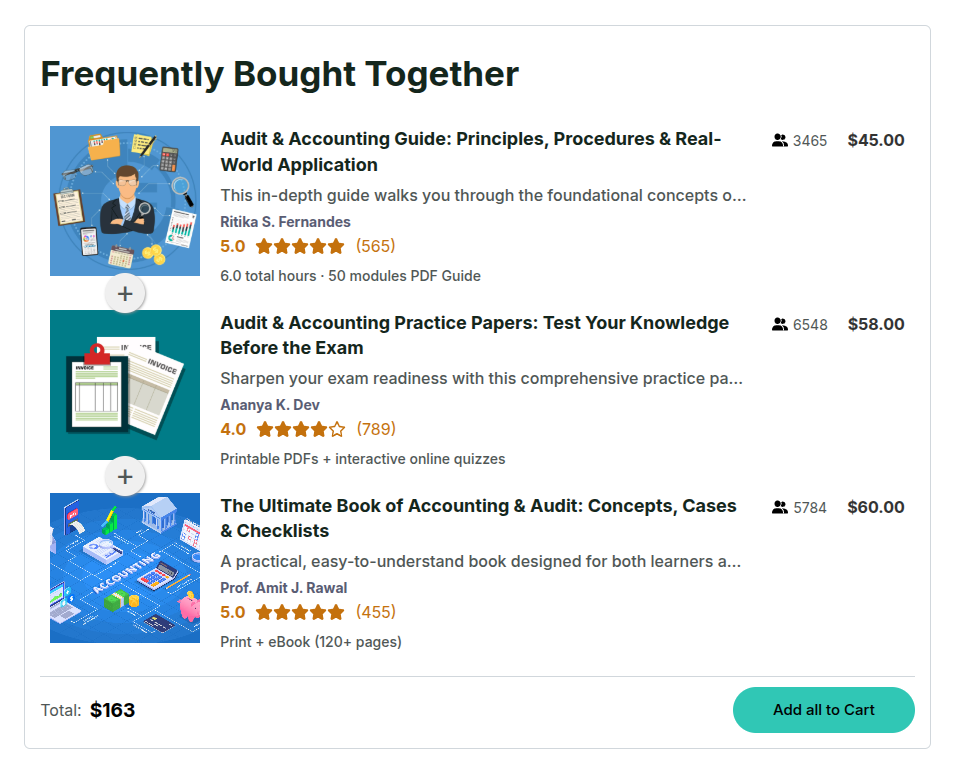Select the accountant illustration thumbnail
Viewport: 962px width, 778px height.
tap(125, 201)
